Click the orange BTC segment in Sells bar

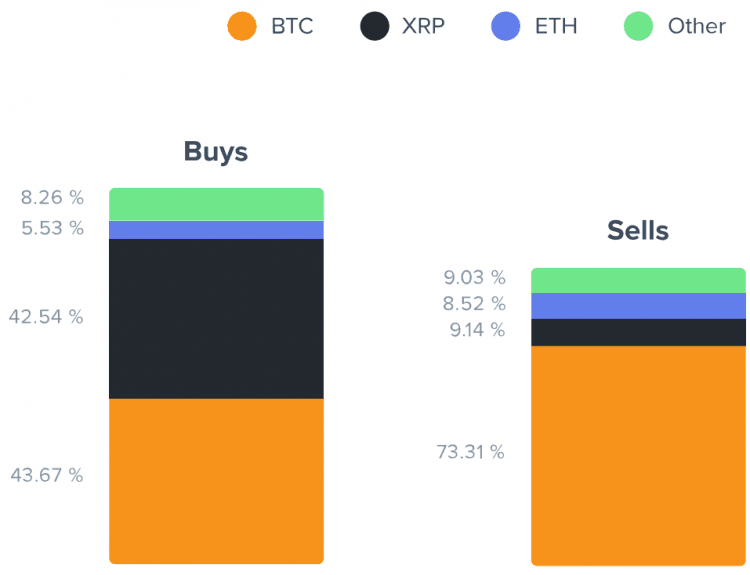(638, 455)
